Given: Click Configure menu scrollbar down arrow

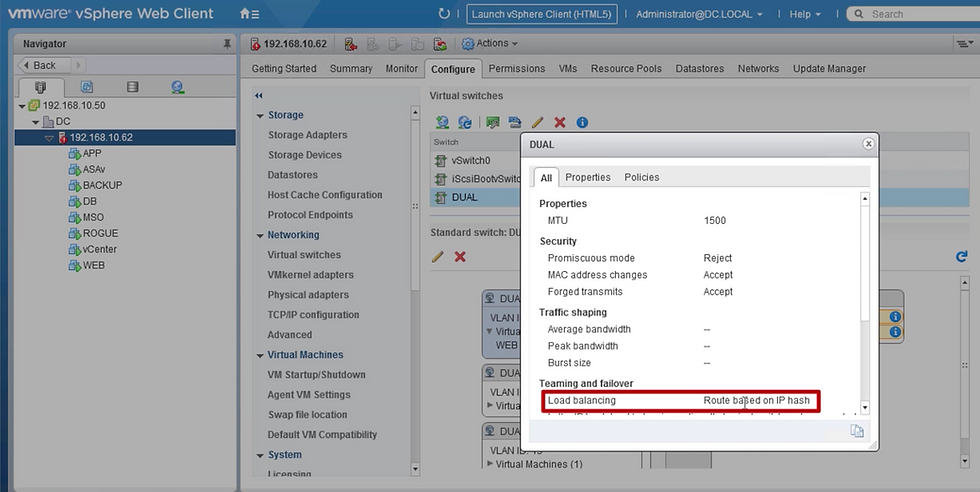Looking at the screenshot, I should click(x=415, y=469).
